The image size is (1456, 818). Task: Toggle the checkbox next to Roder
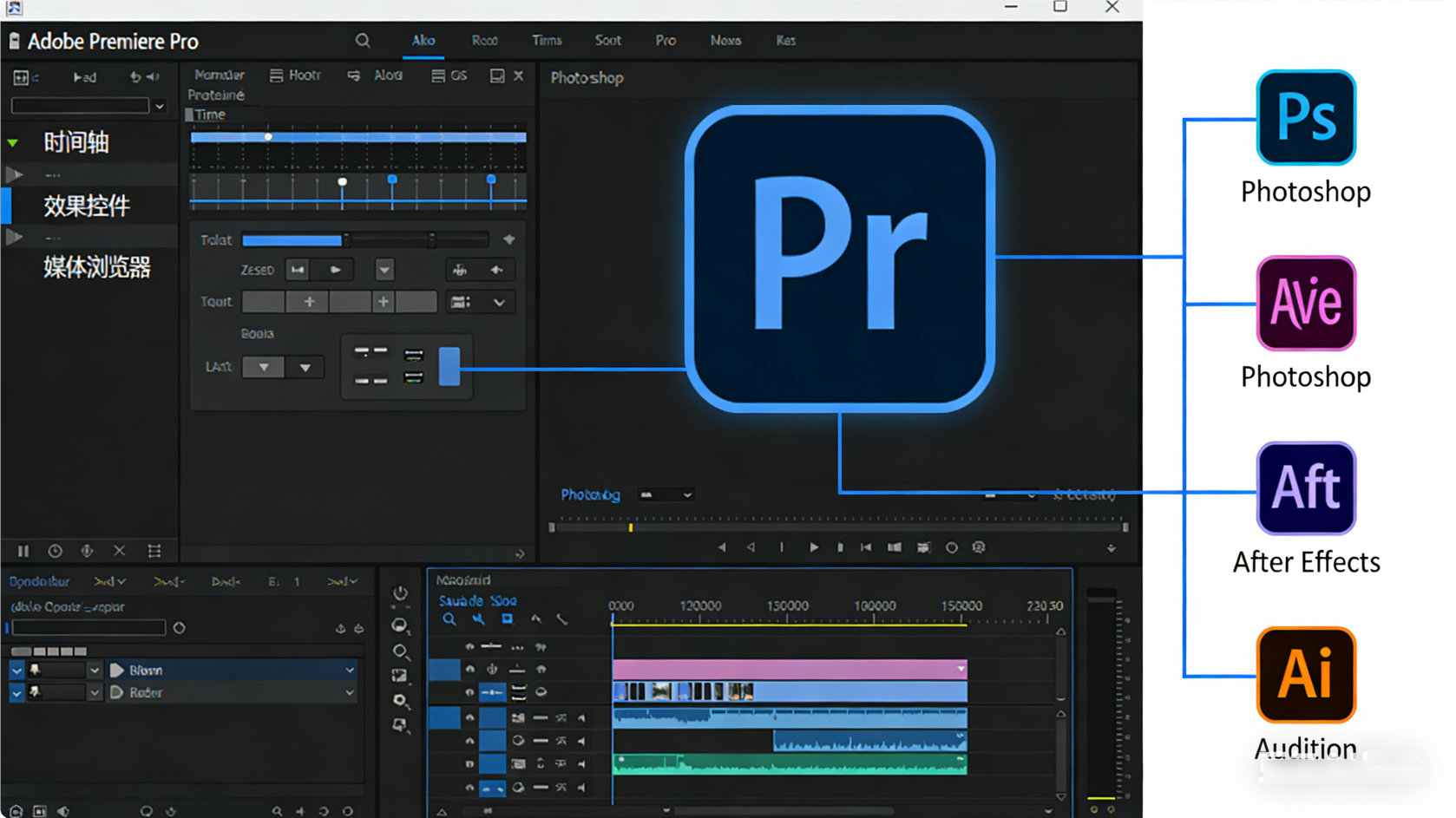(16, 692)
